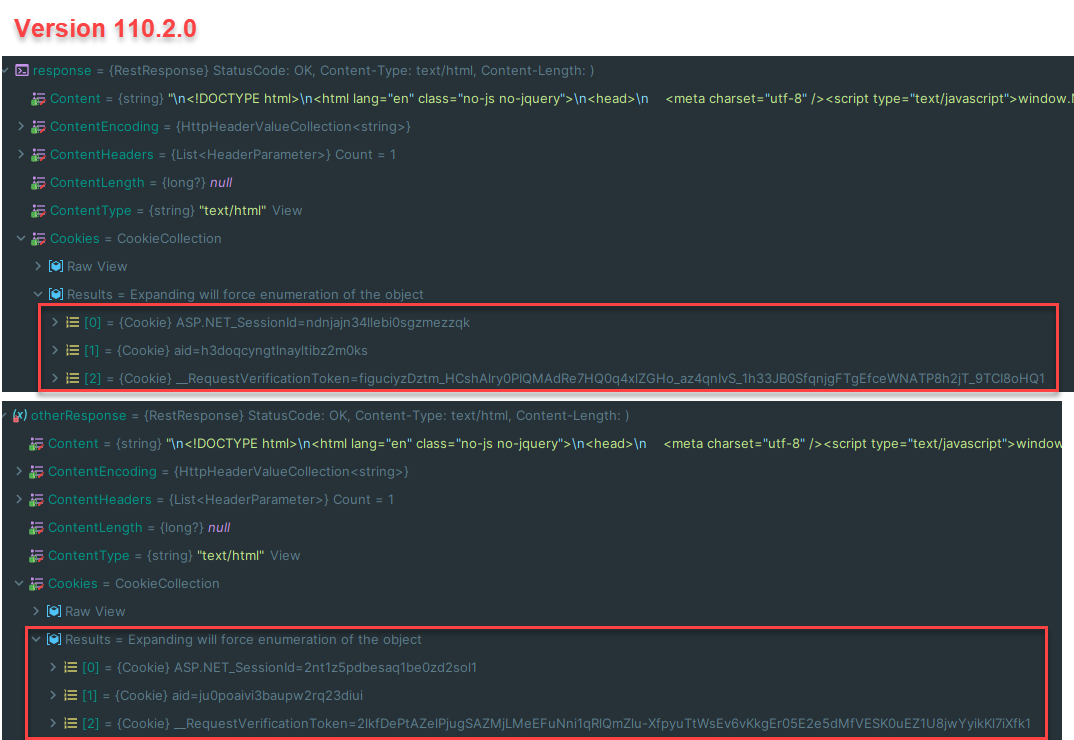Click the eye icon beside Results under response Cookies

54,294
